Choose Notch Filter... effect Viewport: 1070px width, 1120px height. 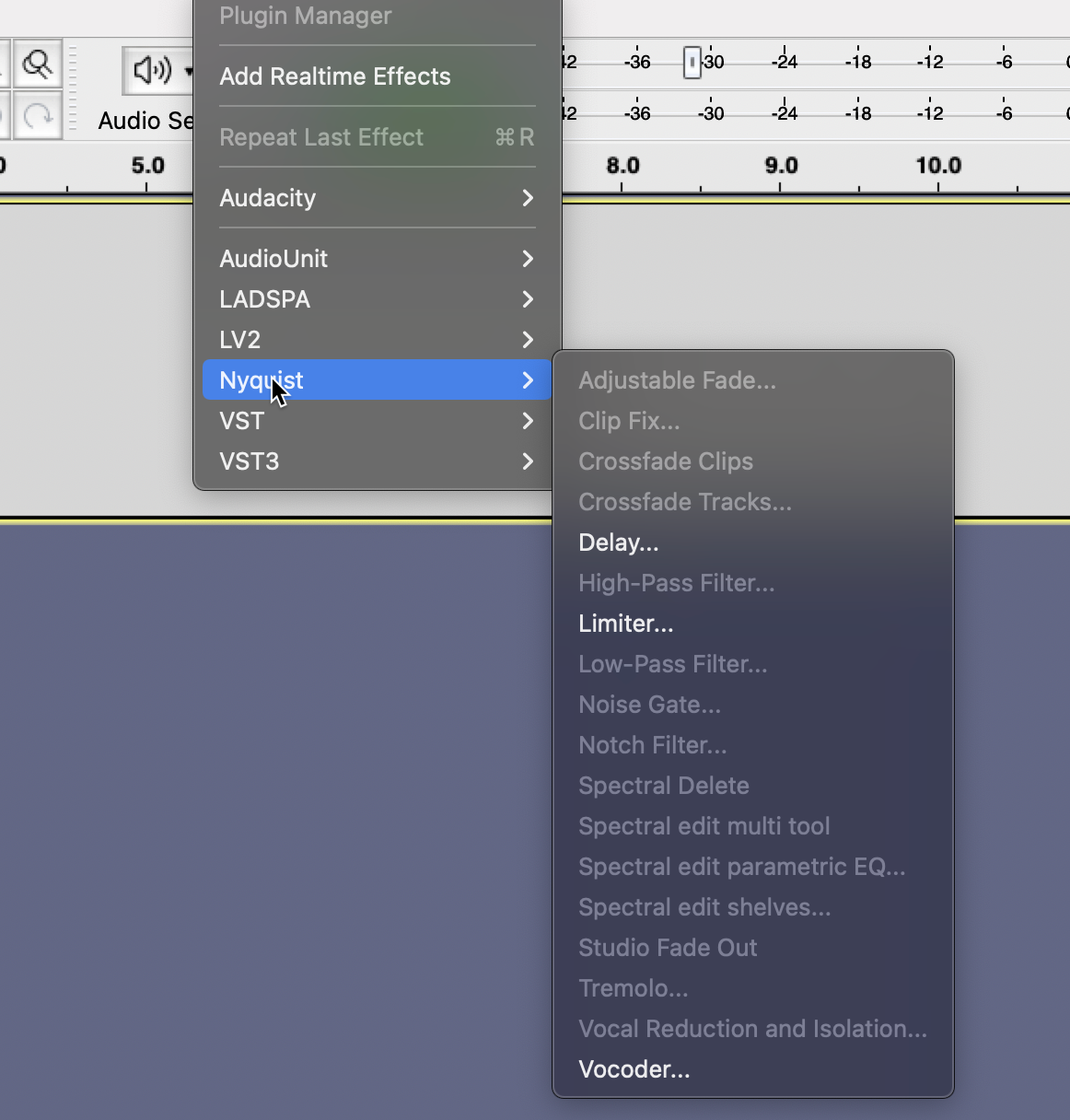(753, 745)
